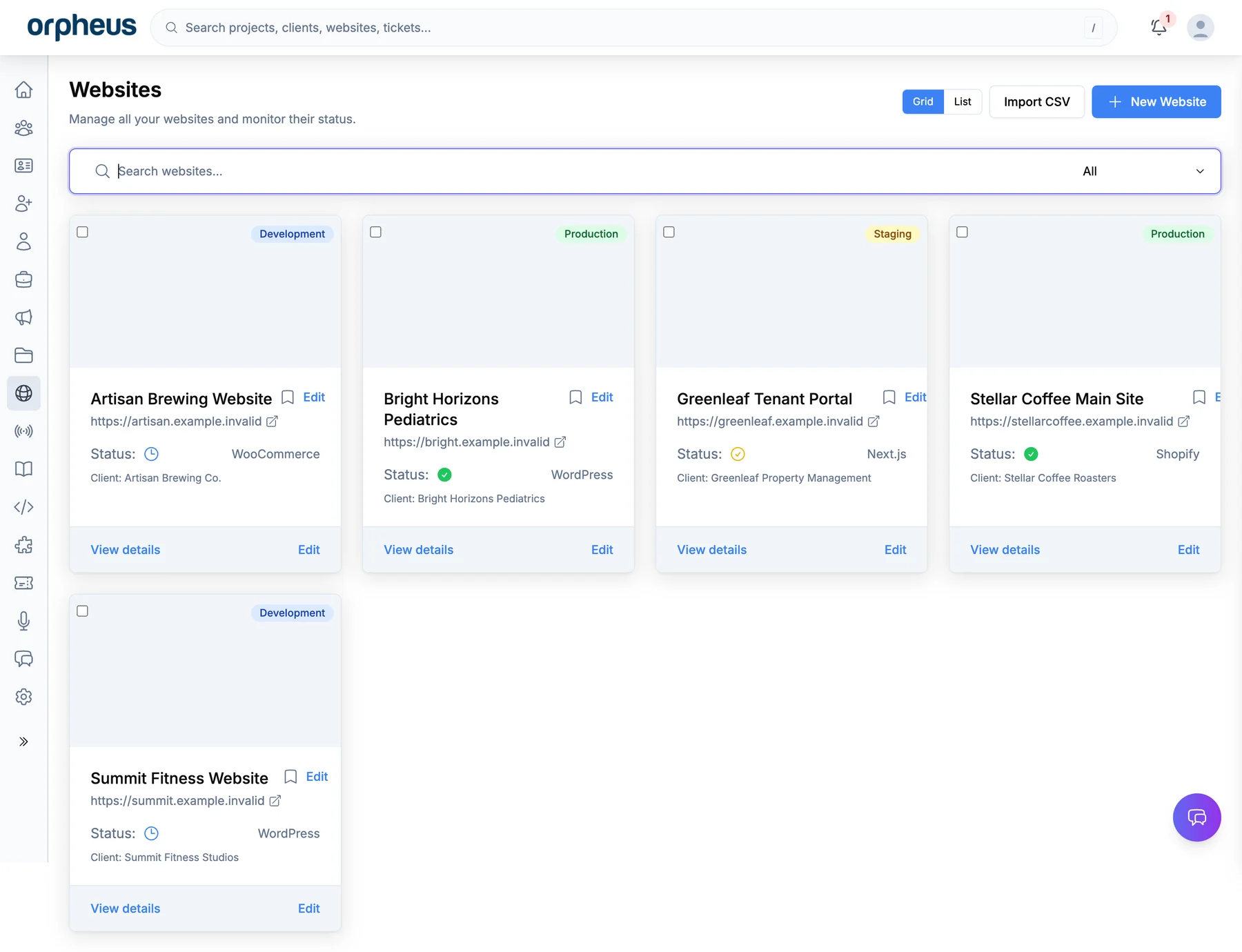This screenshot has width=1242, height=952.
Task: Bookmark the Artisan Brewing Website card
Action: click(x=288, y=397)
